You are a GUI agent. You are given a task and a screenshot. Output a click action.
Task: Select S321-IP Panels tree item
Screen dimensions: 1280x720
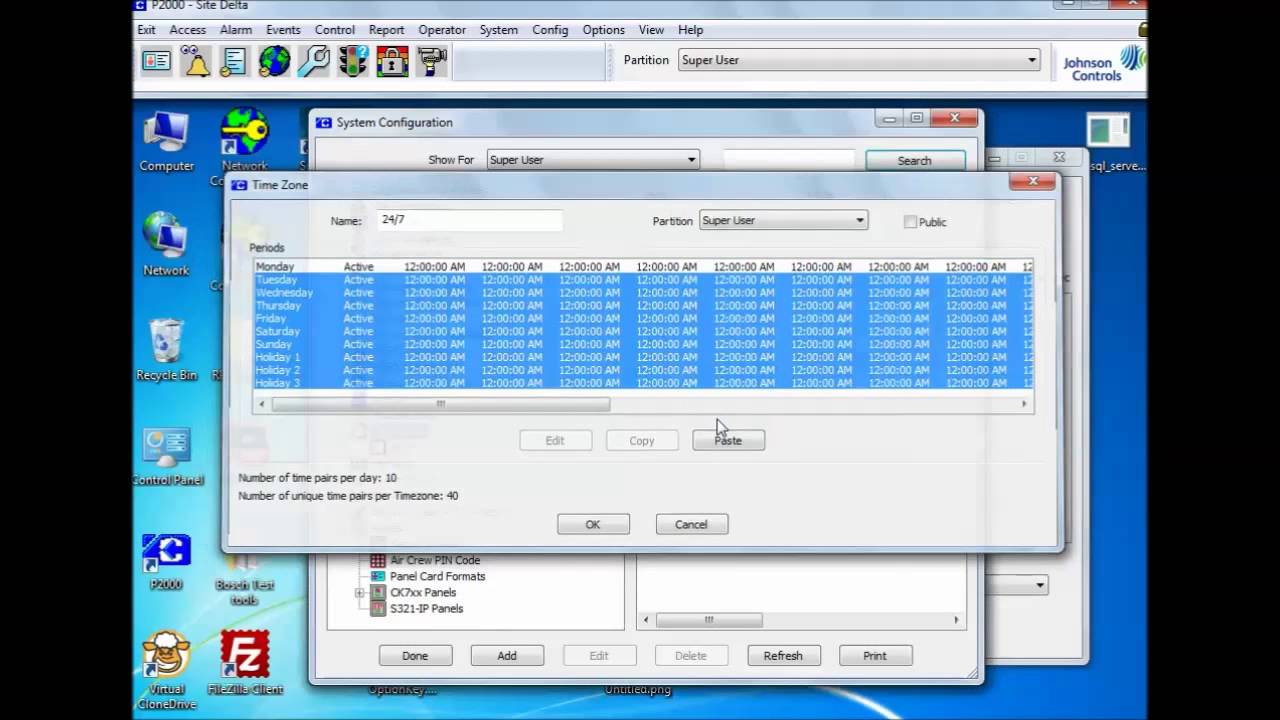coord(426,608)
